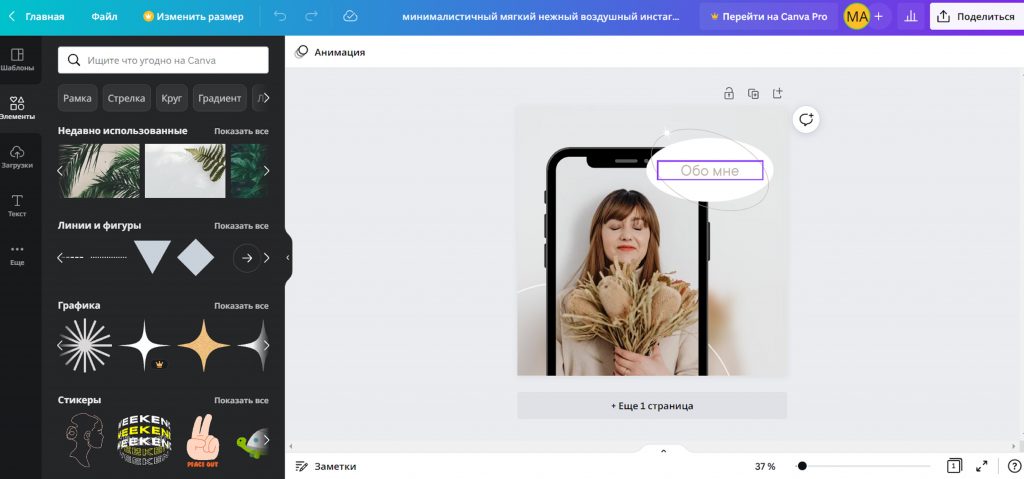Insert the WEEKEND text sticker
Screen dimensions: 1024x479
pos(144,440)
